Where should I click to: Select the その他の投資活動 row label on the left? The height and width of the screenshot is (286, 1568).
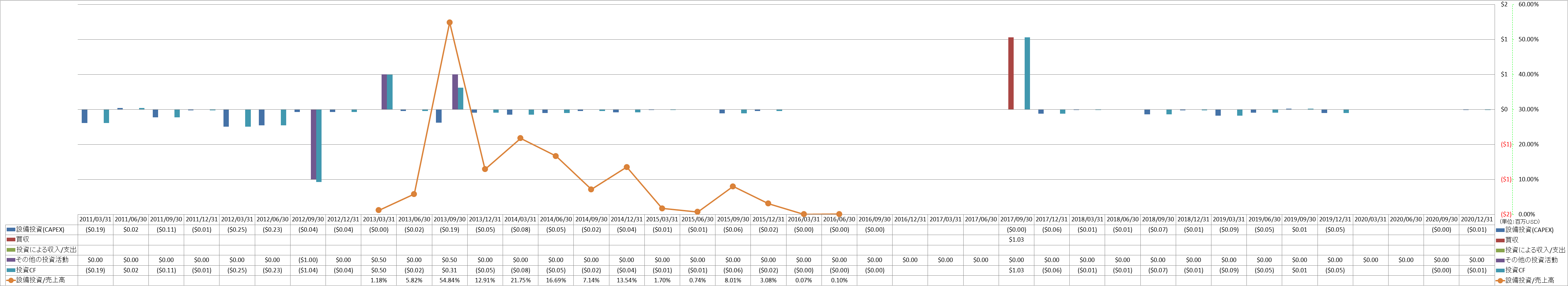[42, 260]
